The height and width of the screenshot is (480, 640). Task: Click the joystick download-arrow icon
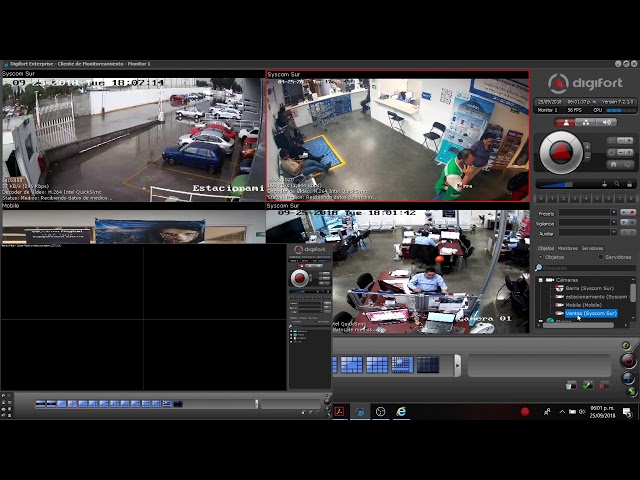(x=604, y=184)
